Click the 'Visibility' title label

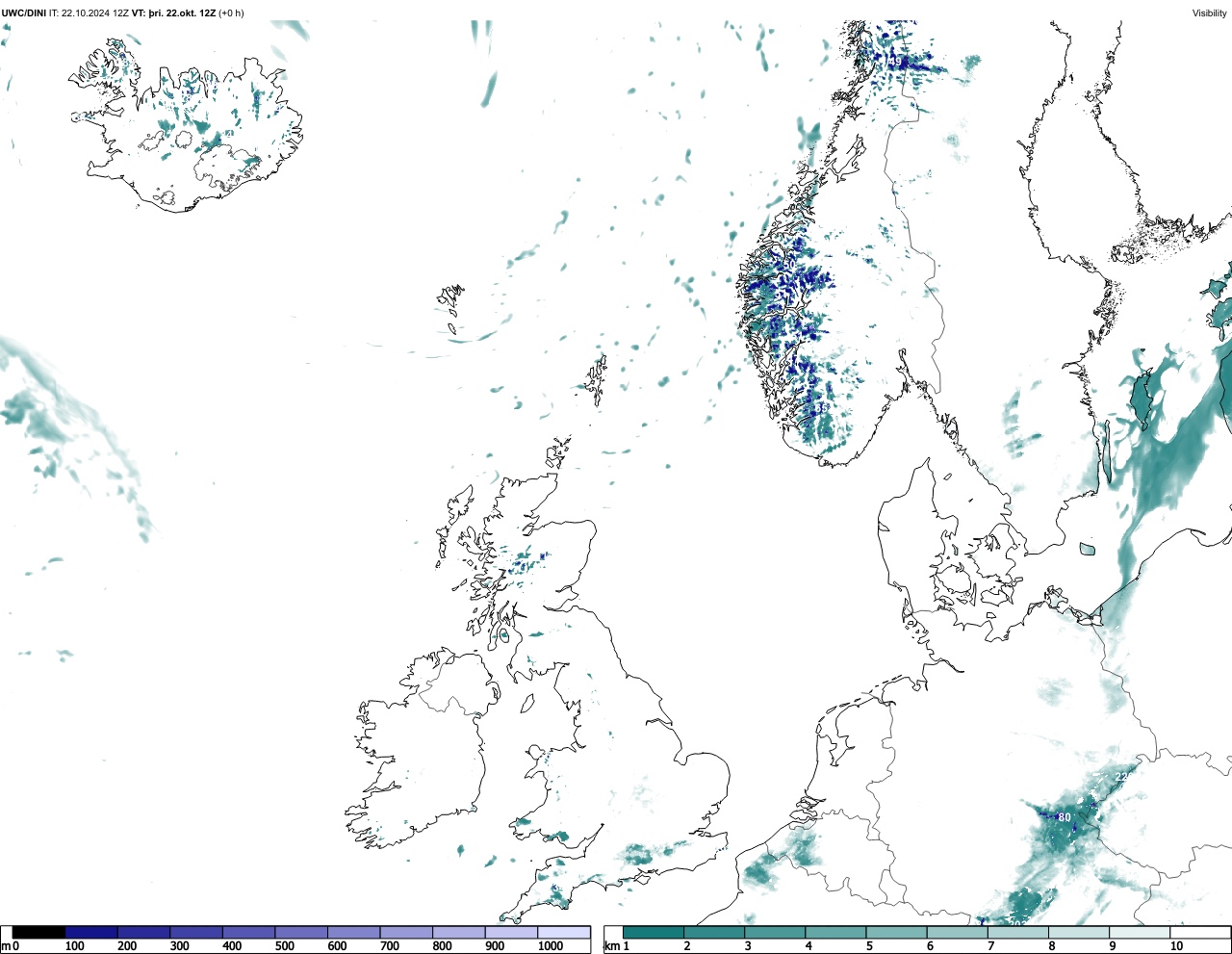click(1210, 13)
